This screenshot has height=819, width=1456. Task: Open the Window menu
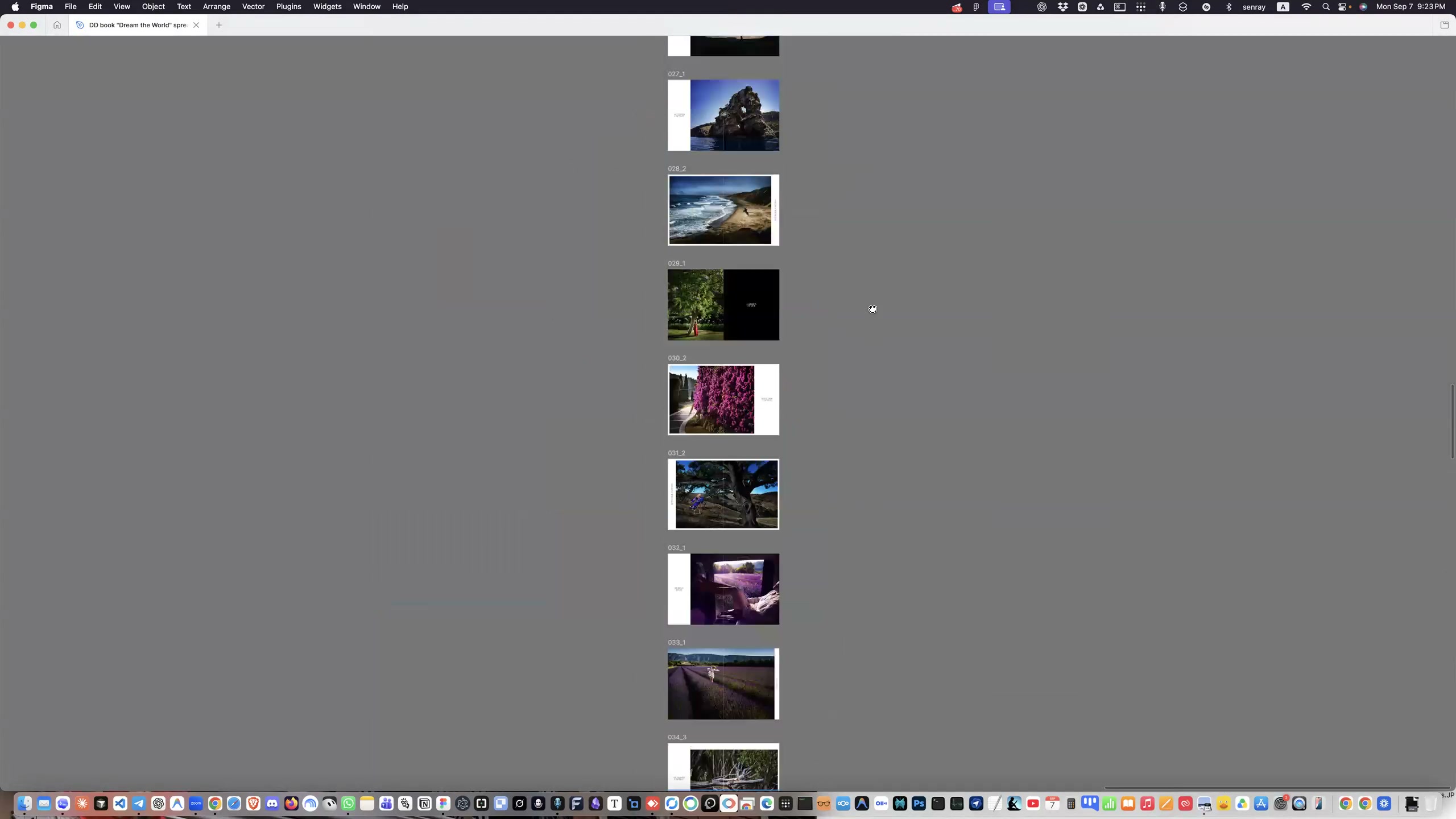[x=367, y=7]
